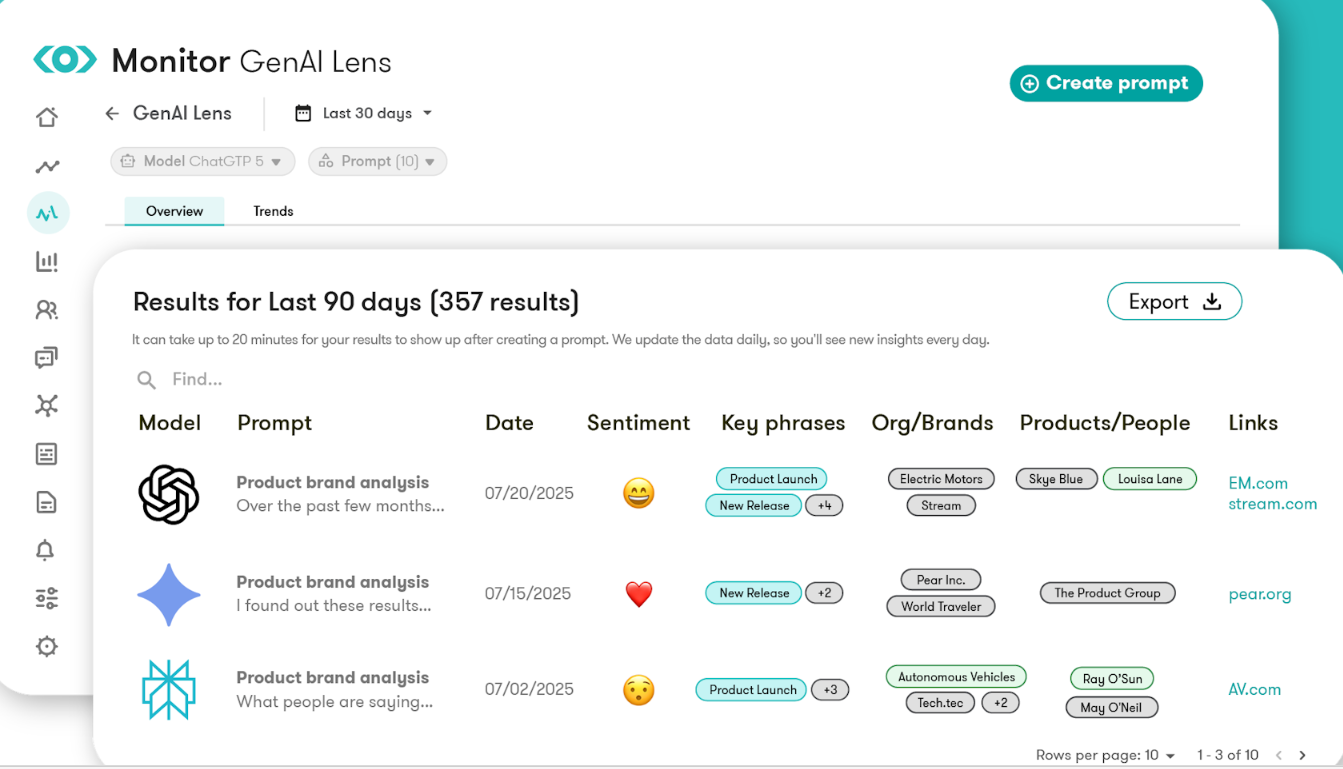Open the chat messages sidebar icon
This screenshot has width=1343, height=769.
[47, 357]
